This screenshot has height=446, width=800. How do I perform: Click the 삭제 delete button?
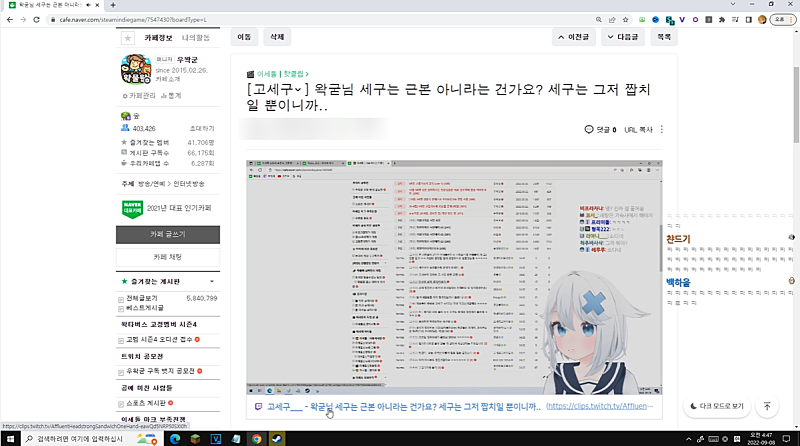click(x=275, y=37)
